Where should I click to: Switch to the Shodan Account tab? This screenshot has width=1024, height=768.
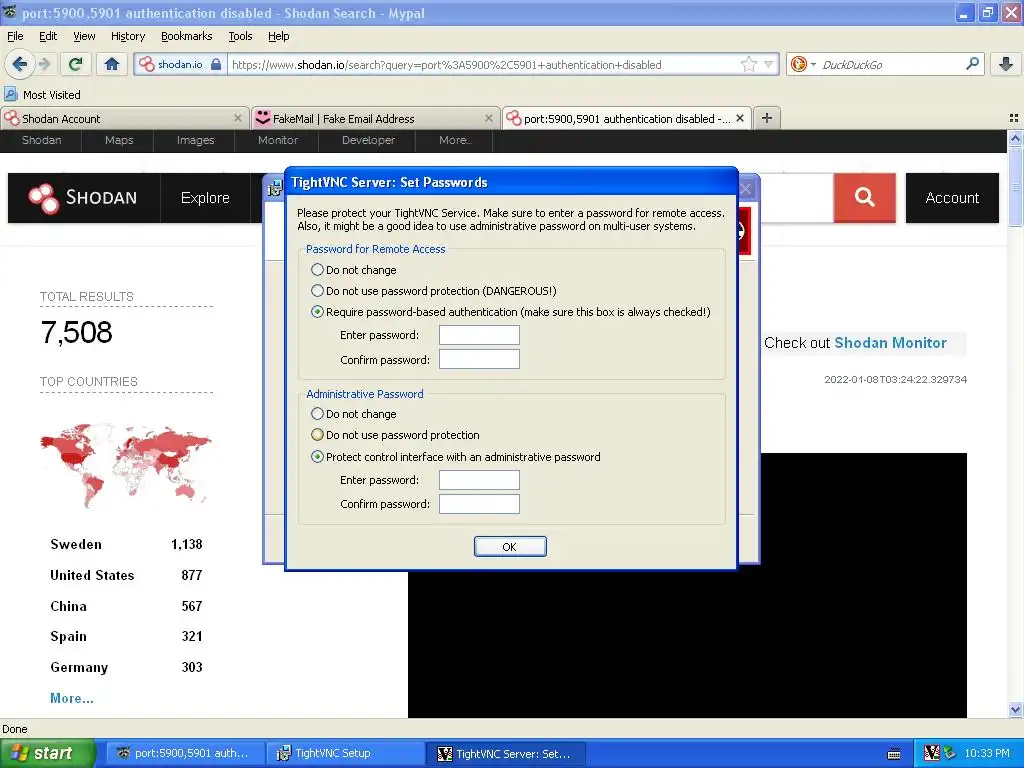click(124, 118)
